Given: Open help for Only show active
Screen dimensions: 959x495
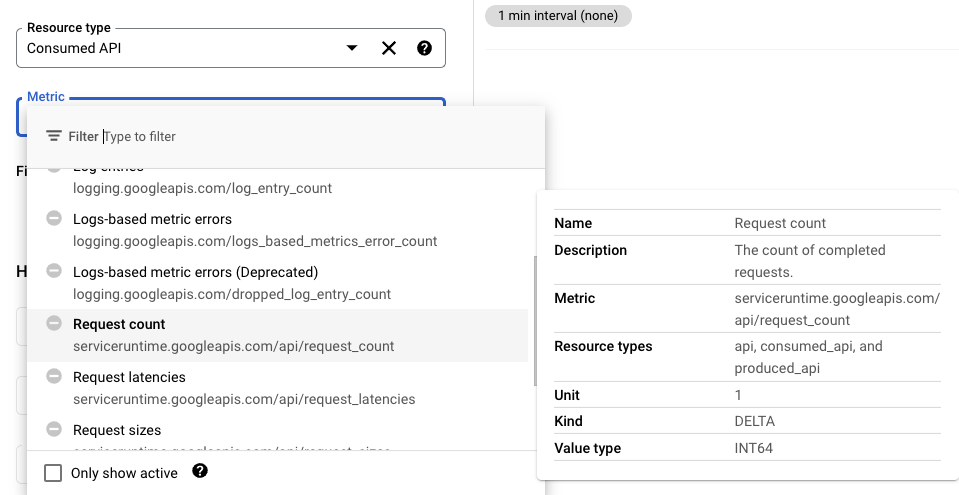Looking at the screenshot, I should (200, 471).
